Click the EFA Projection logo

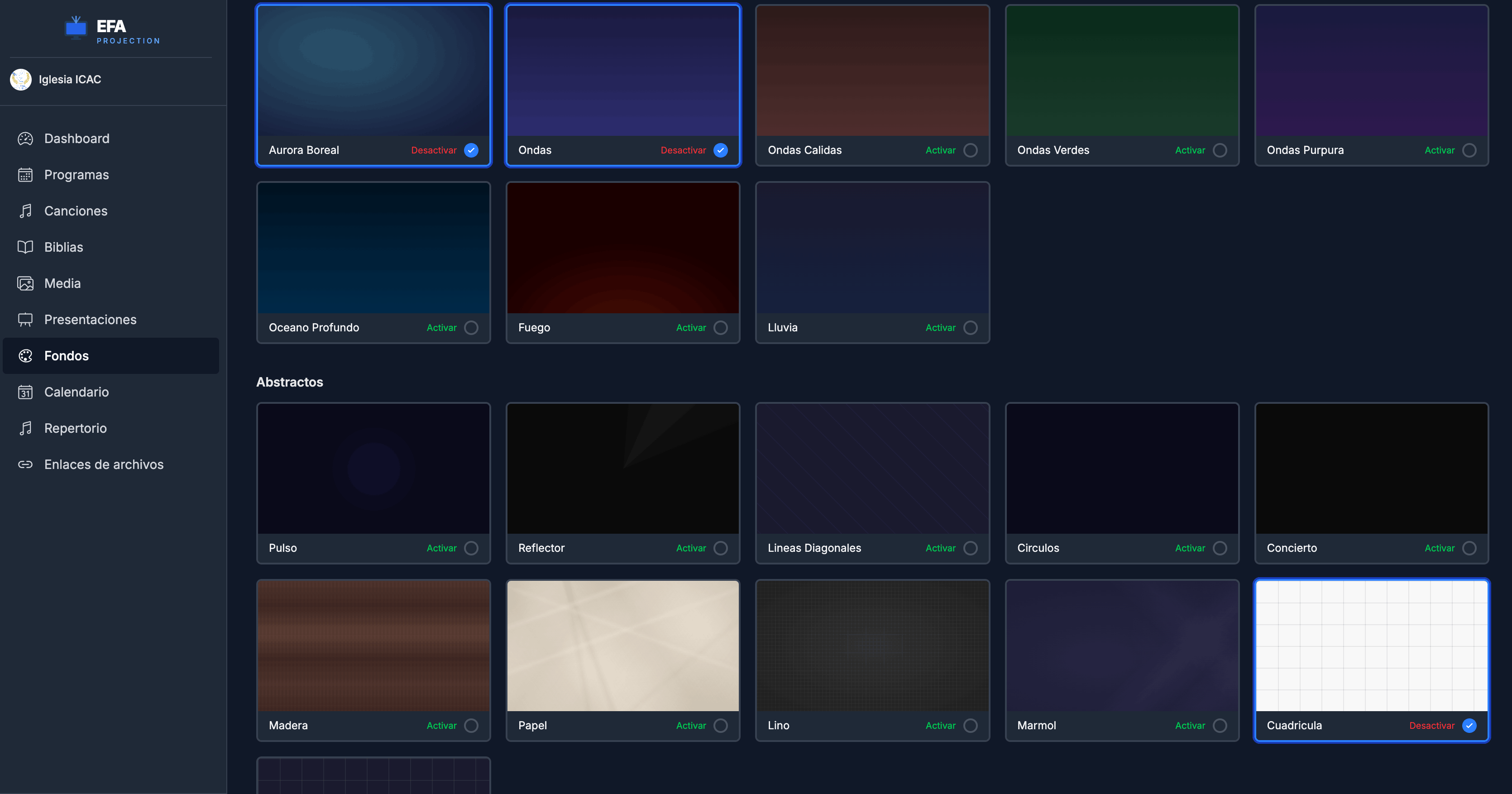coord(111,30)
